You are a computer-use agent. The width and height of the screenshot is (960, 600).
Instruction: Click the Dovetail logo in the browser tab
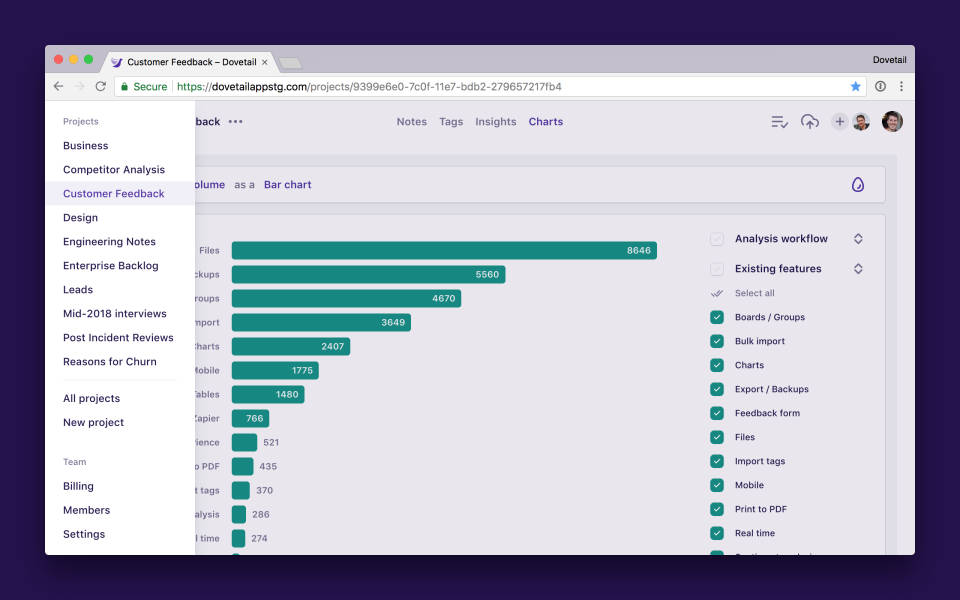click(x=117, y=61)
